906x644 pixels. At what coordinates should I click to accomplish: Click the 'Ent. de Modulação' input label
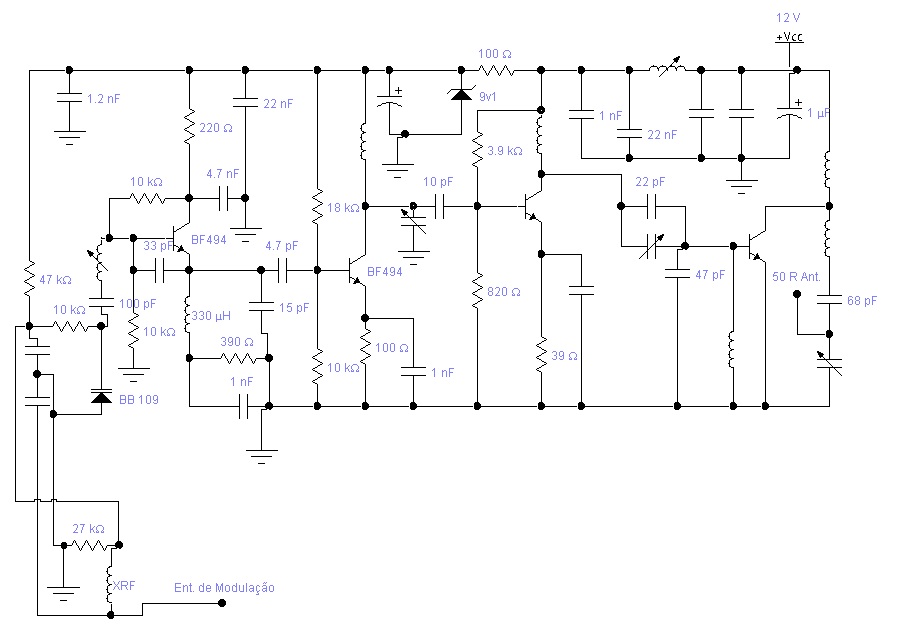pos(224,588)
